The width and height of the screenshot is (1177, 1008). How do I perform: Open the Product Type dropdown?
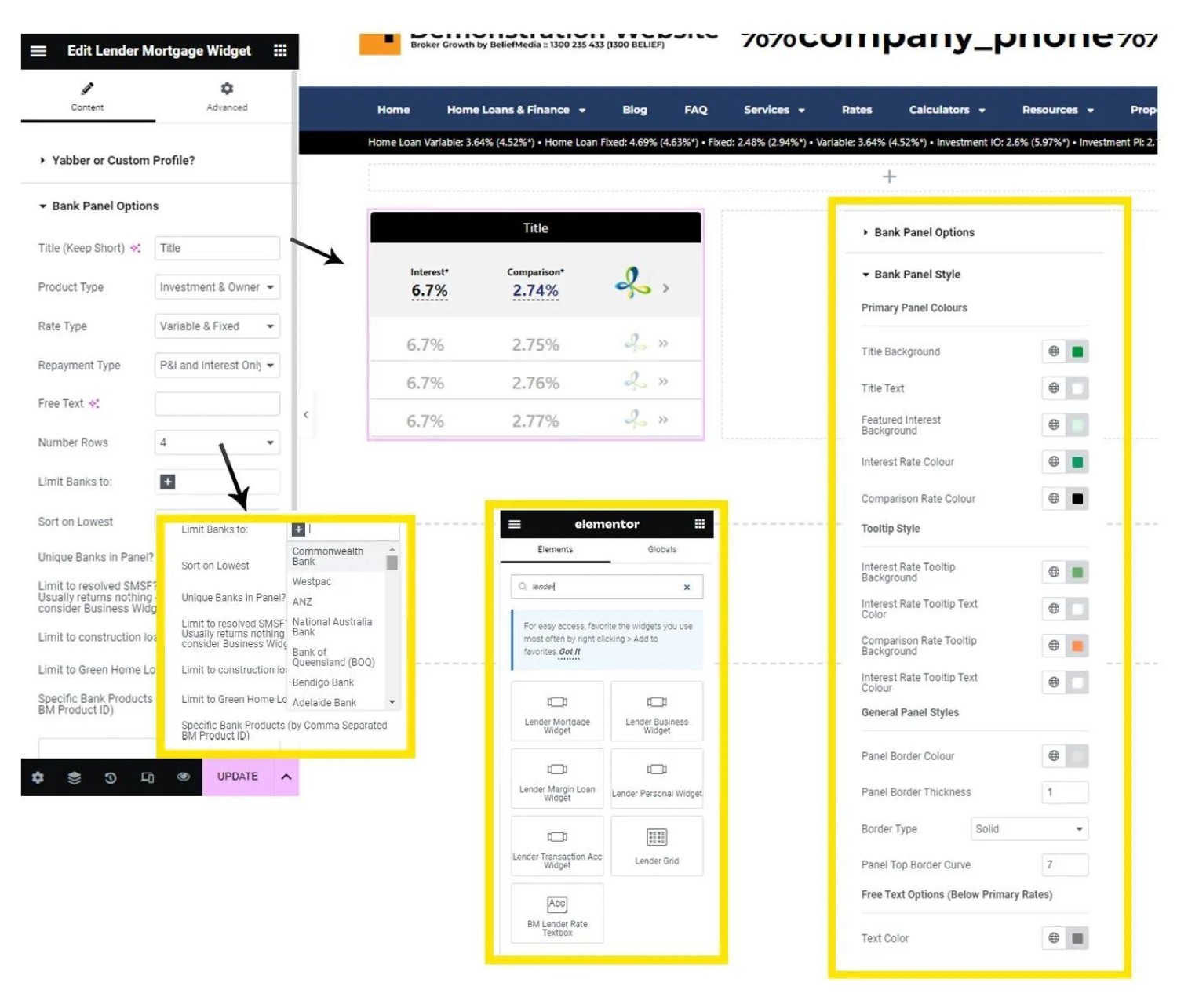[x=217, y=287]
